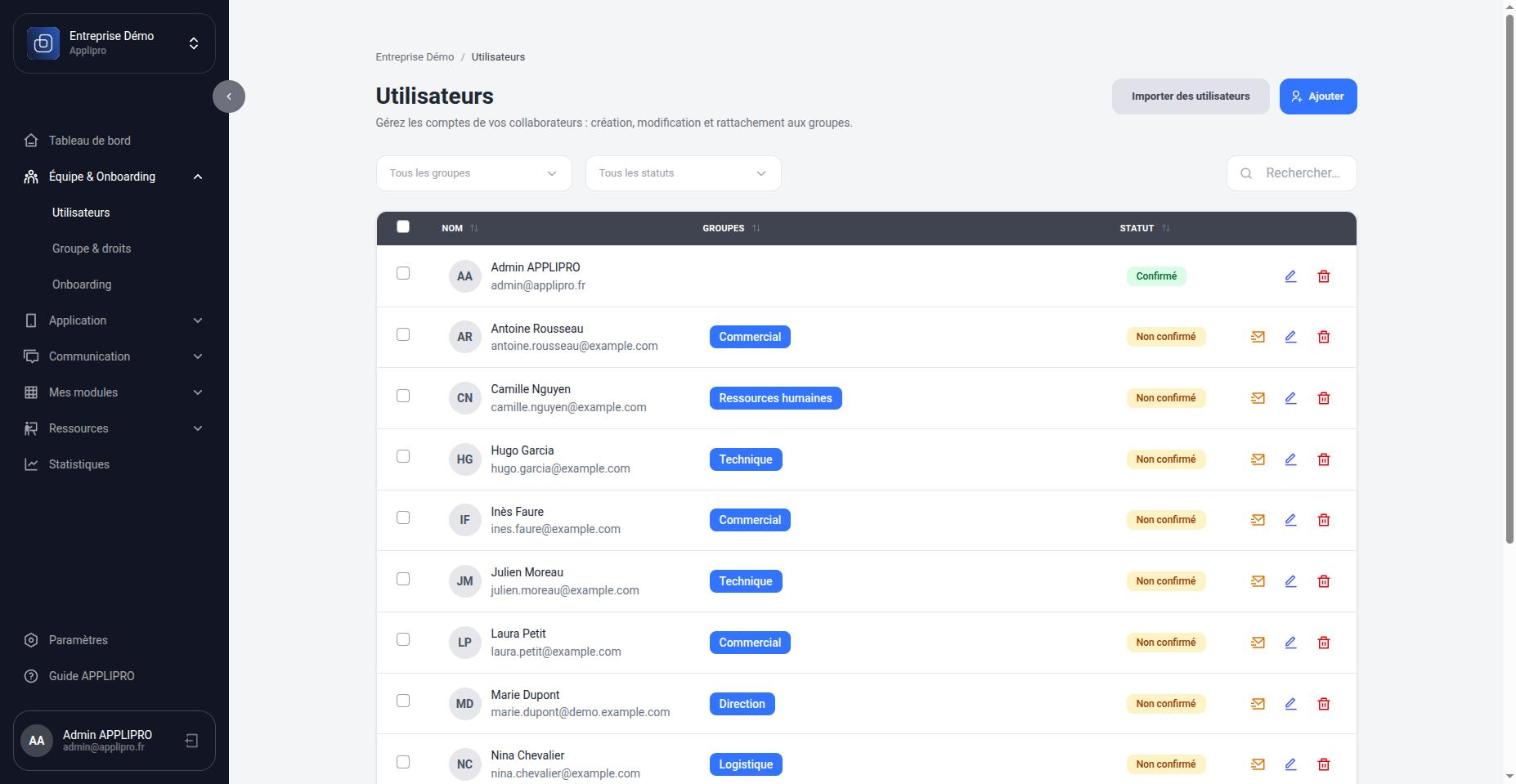Click the page vertical scrollbar

point(1510,280)
